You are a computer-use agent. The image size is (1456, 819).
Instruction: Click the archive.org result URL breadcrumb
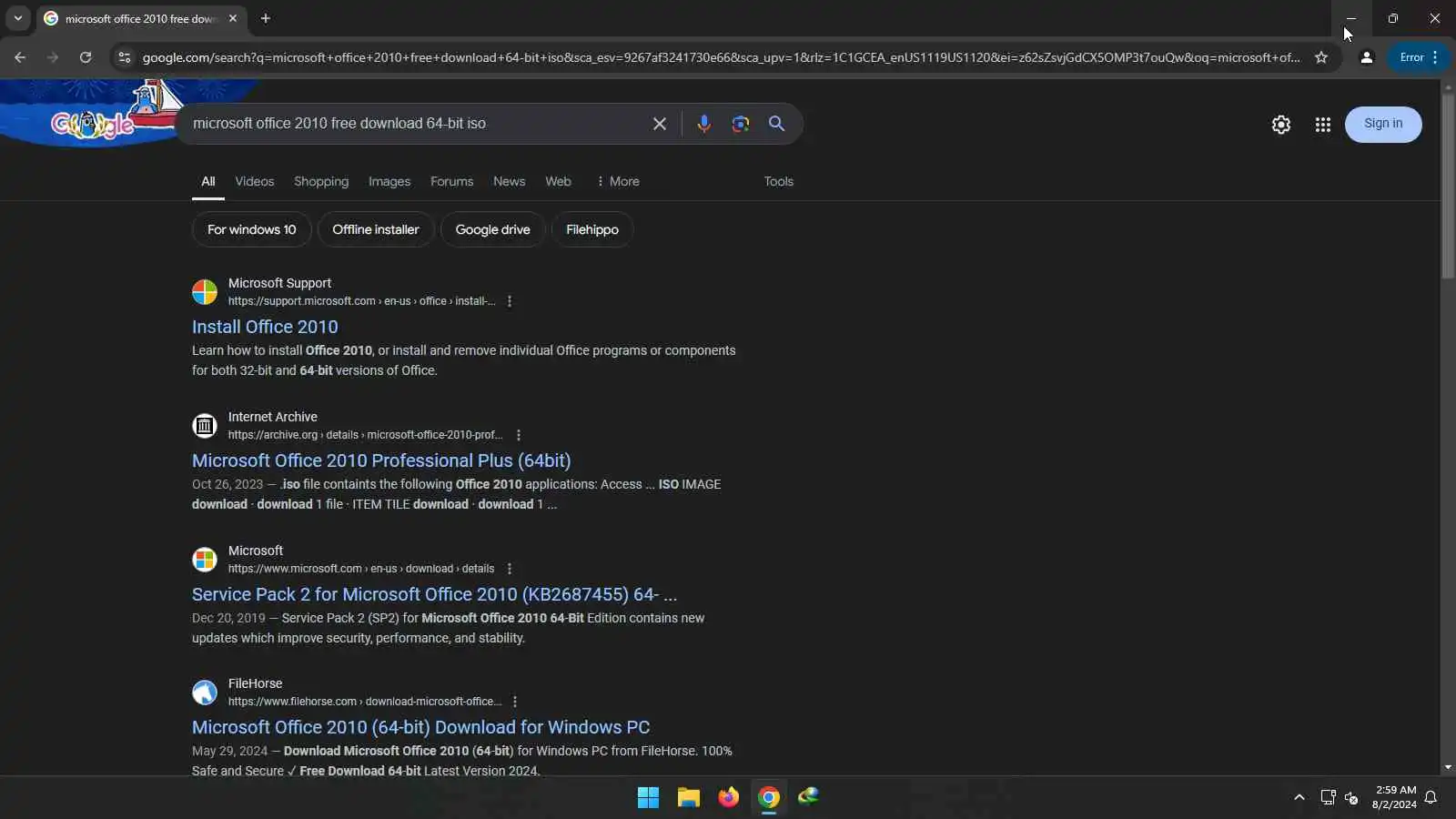365,435
